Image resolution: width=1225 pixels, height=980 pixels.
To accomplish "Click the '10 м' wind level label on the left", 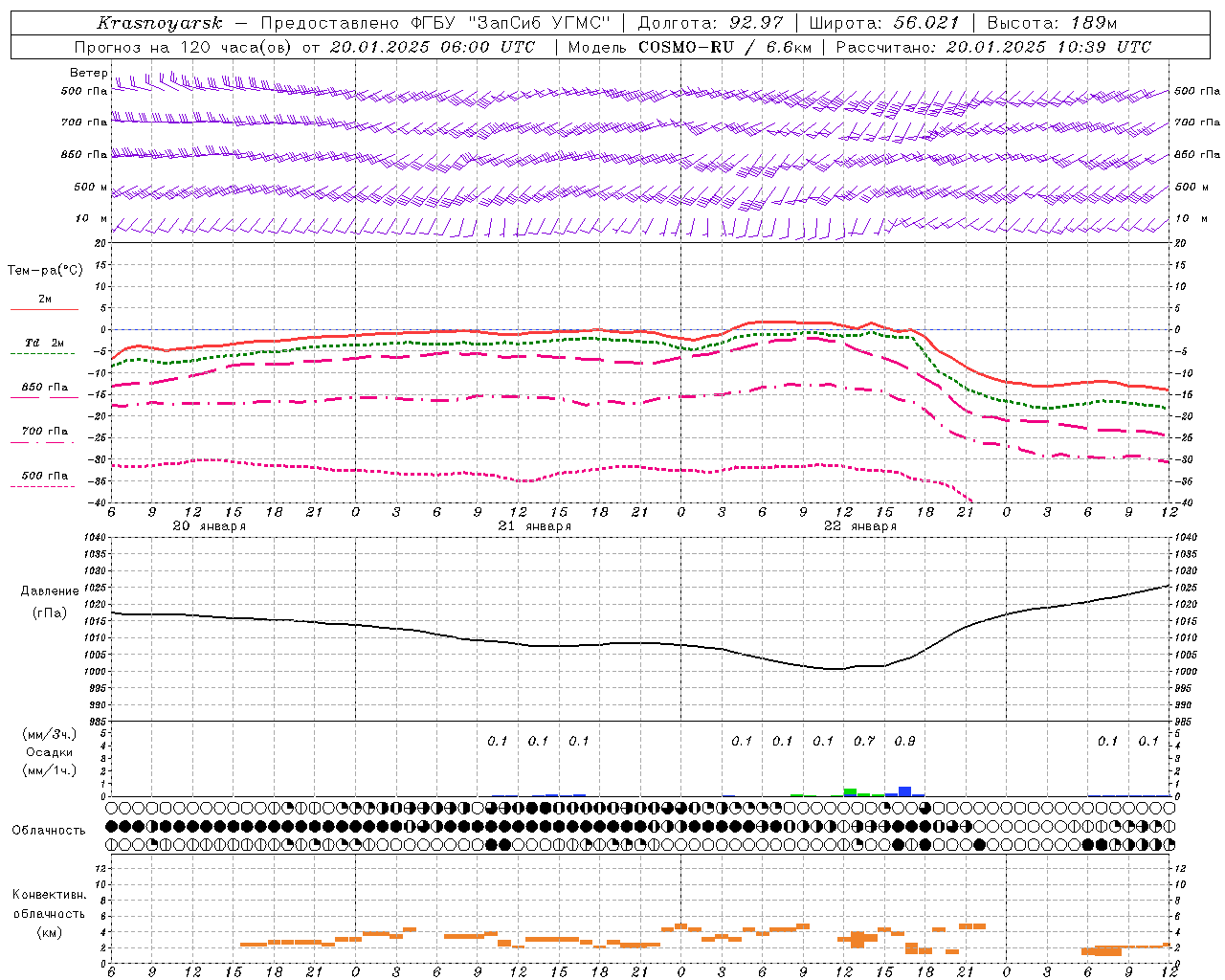I will click(x=92, y=218).
